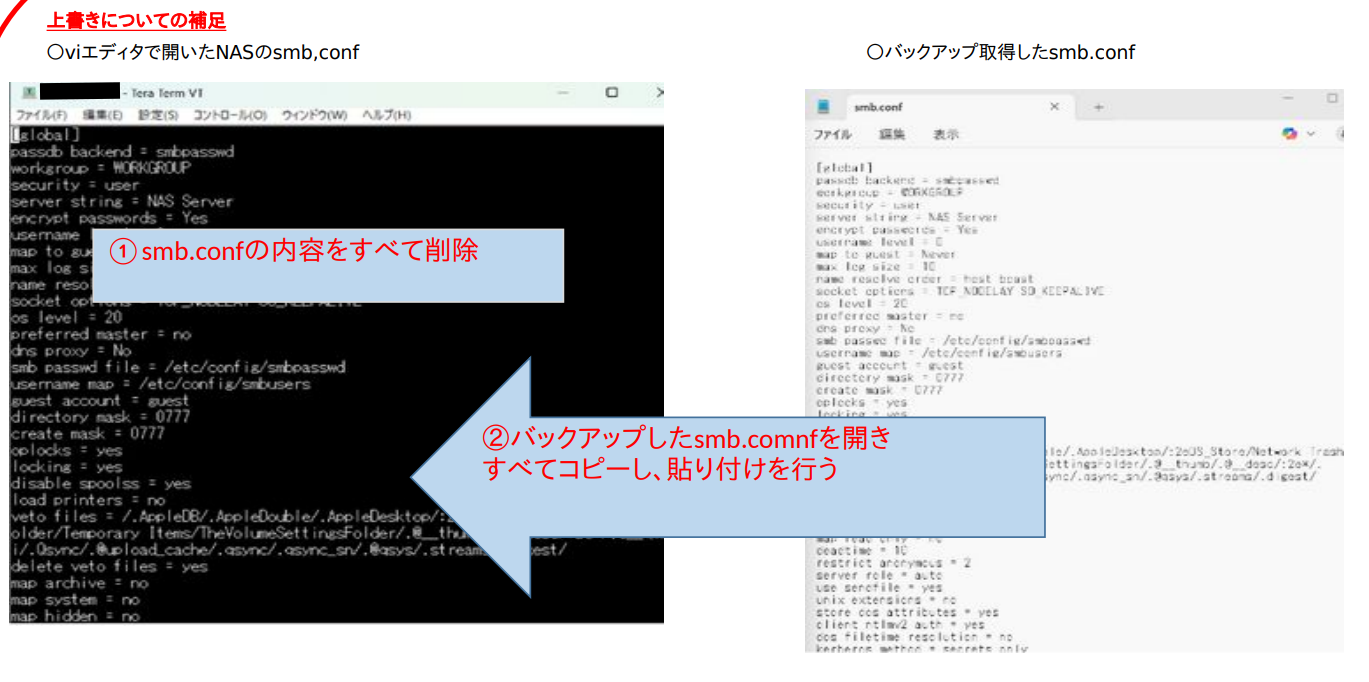
Task: Maximize the Tera Term window
Action: (x=611, y=92)
